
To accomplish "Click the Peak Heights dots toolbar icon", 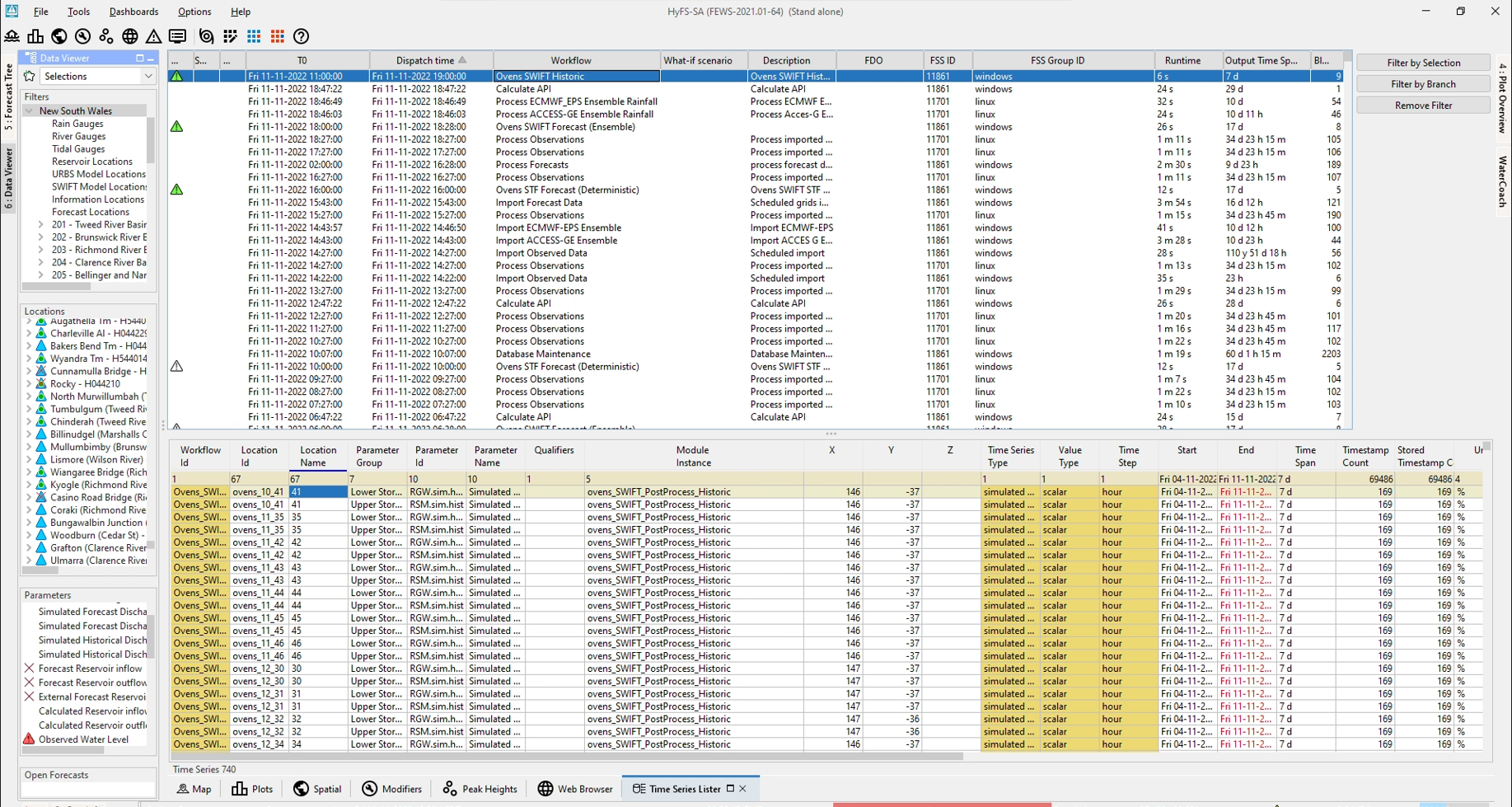I will [106, 36].
